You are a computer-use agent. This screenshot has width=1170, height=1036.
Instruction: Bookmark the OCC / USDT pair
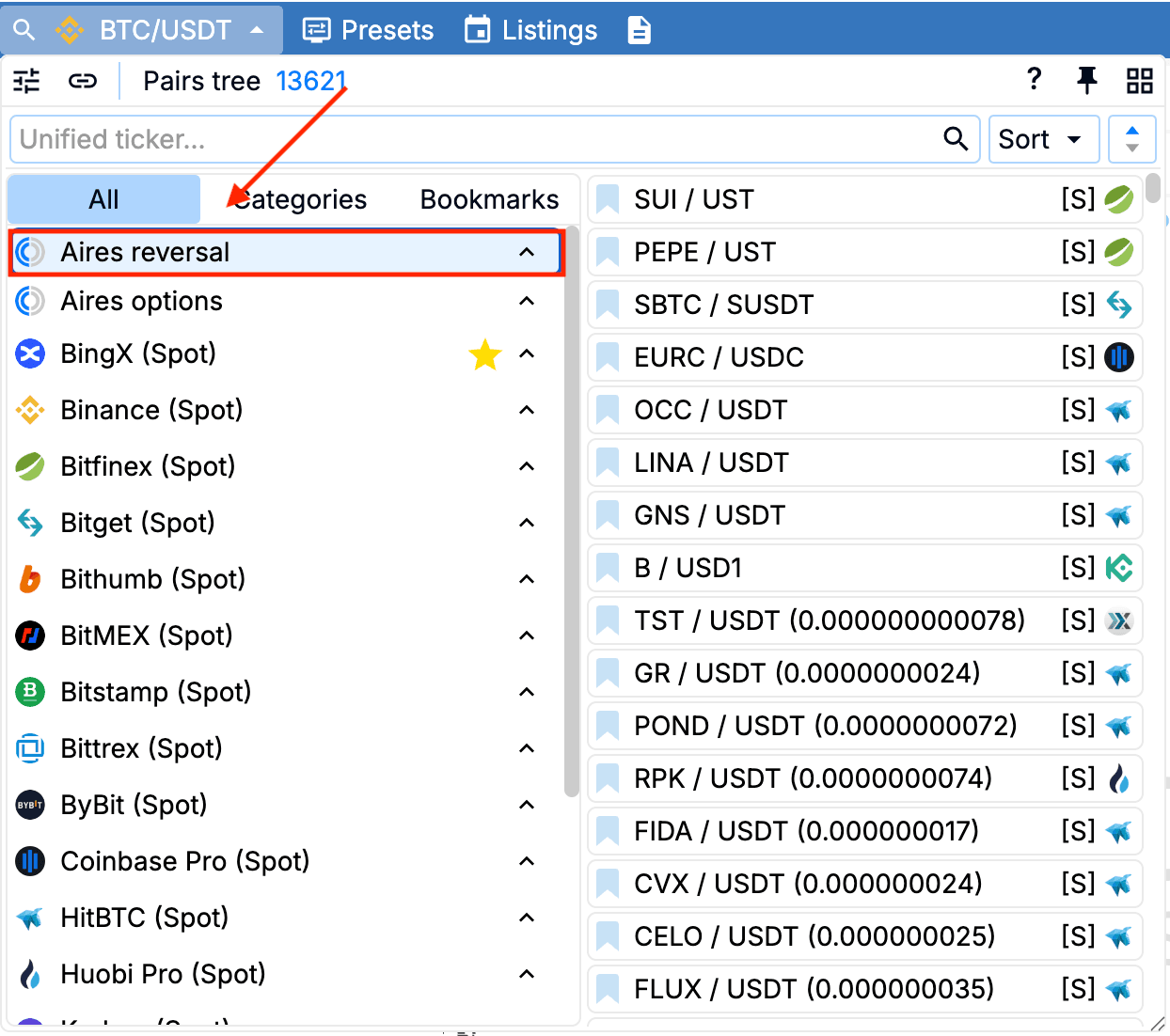[x=608, y=410]
